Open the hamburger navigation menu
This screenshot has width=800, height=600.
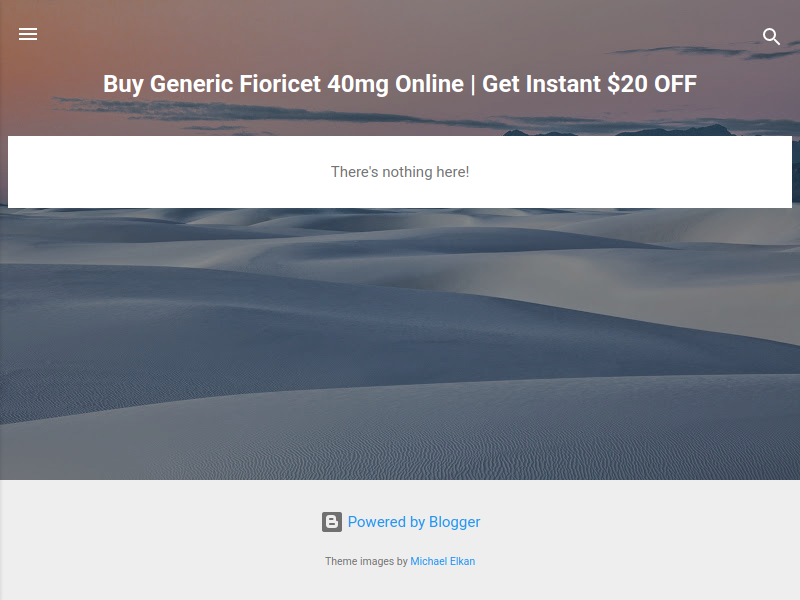click(x=28, y=34)
